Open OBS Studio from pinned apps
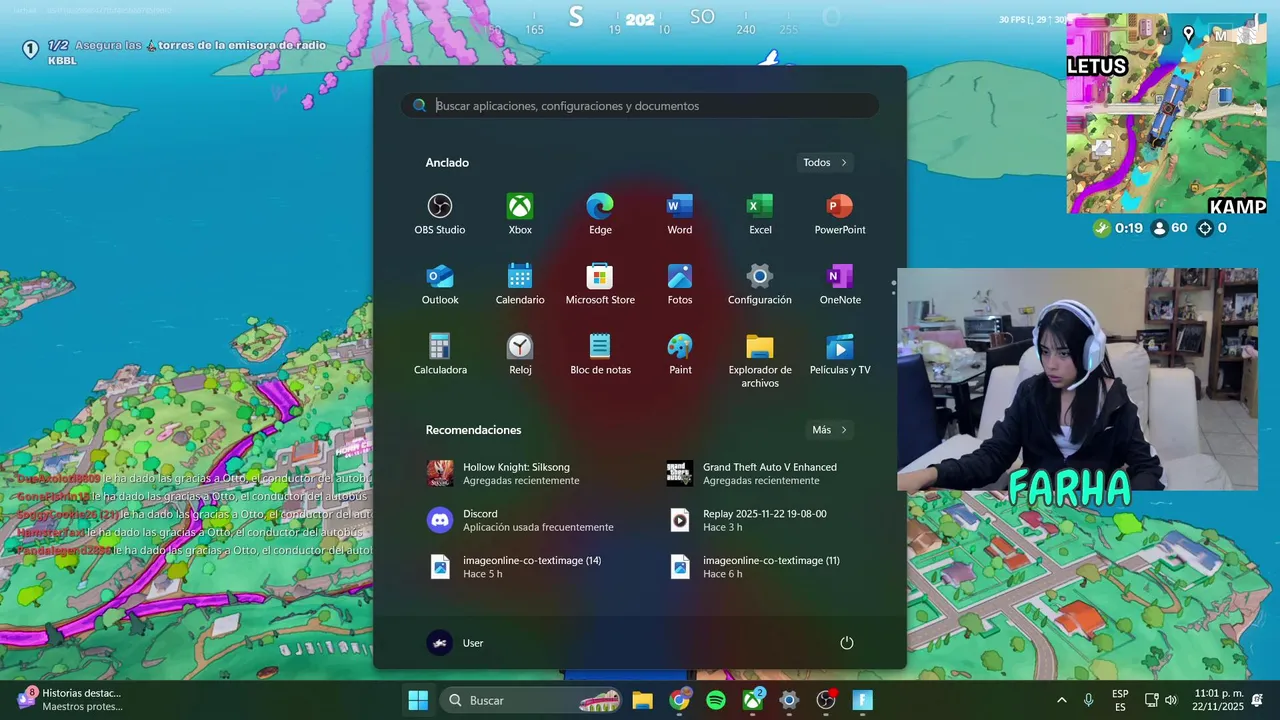 [x=440, y=215]
